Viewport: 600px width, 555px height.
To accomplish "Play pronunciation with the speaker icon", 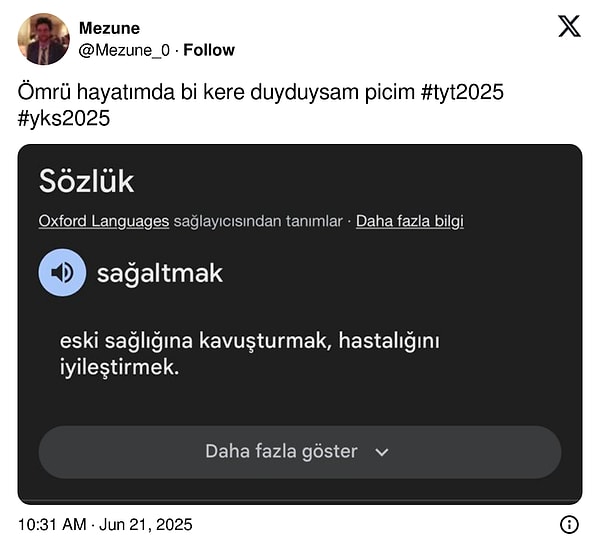I will coord(62,273).
